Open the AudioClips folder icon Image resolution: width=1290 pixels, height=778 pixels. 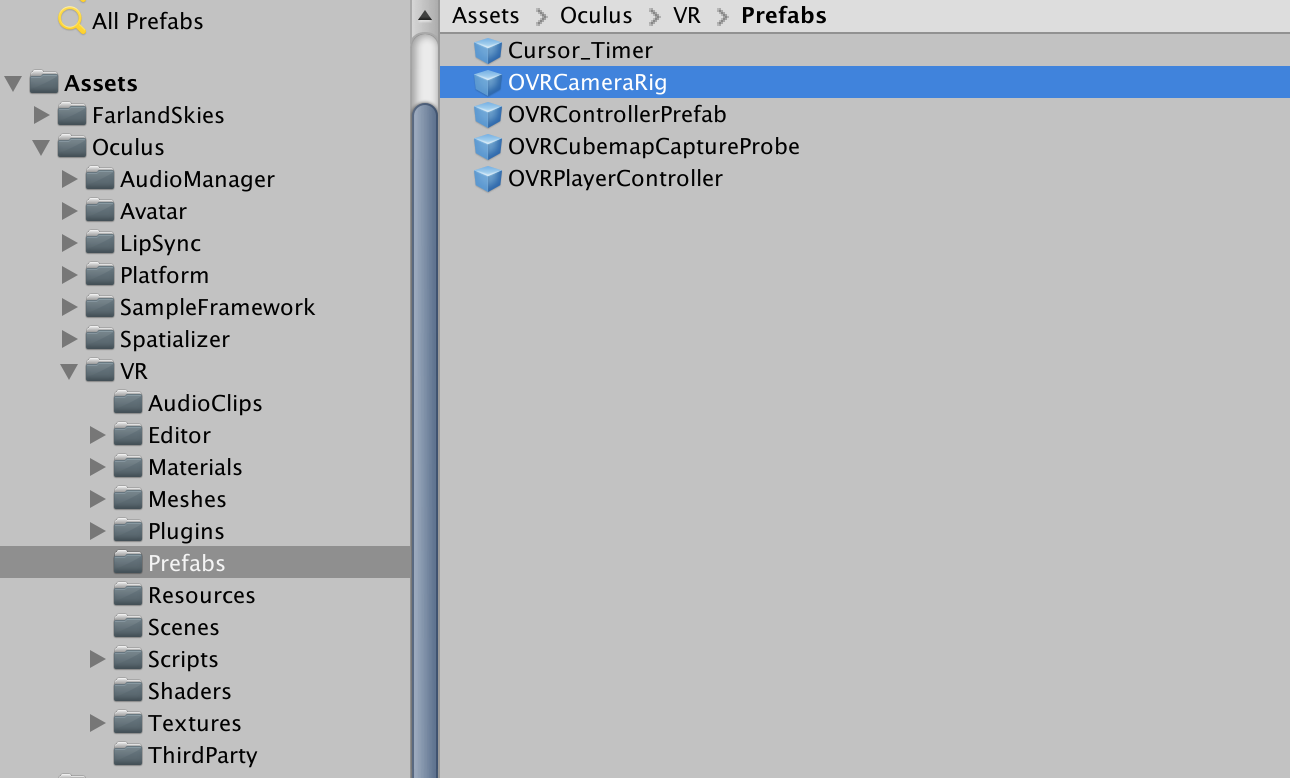pos(128,403)
